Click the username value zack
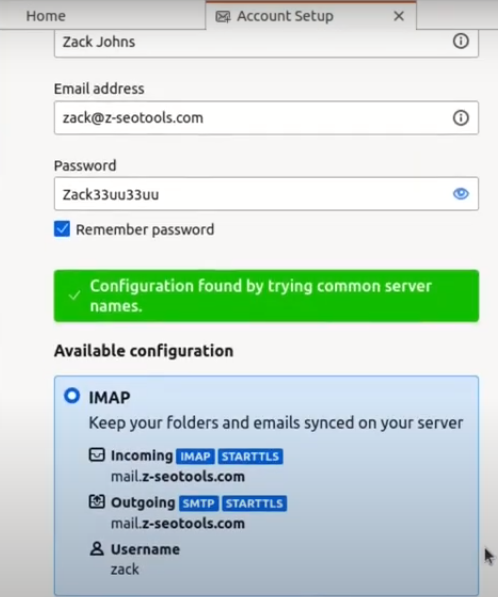Image resolution: width=498 pixels, height=597 pixels. 125,570
